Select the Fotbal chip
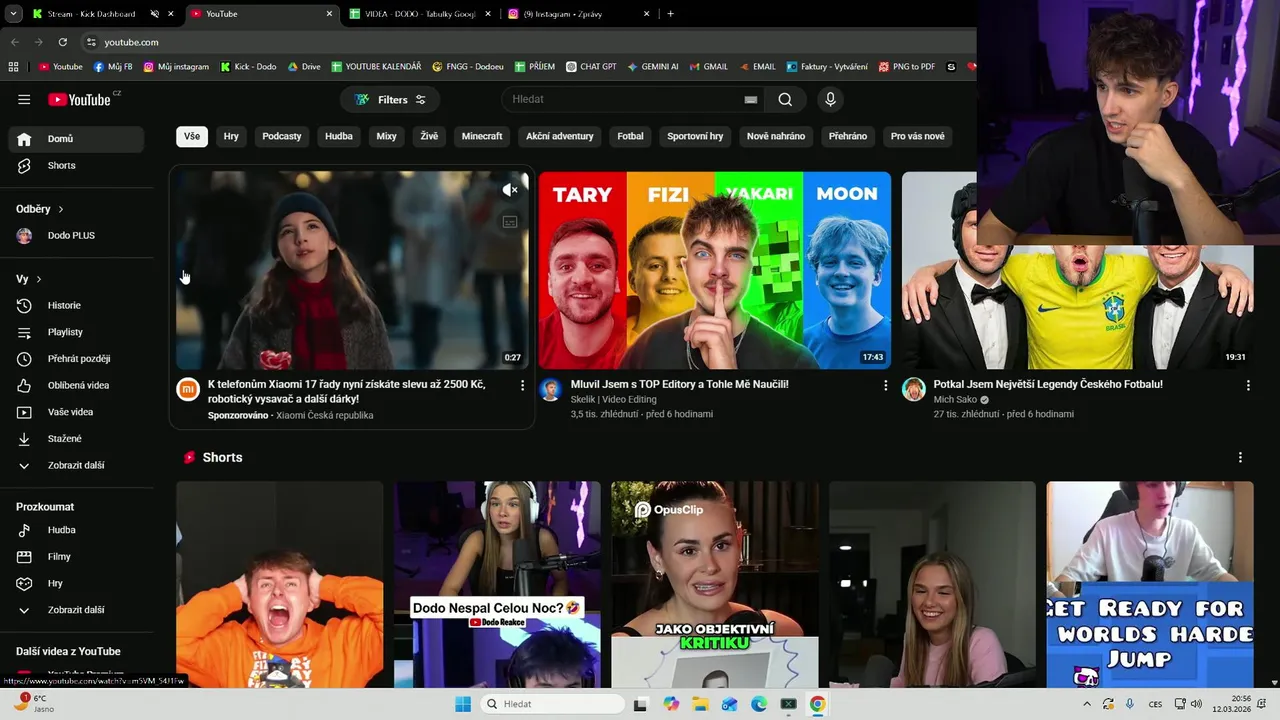Image resolution: width=1280 pixels, height=720 pixels. coord(630,136)
